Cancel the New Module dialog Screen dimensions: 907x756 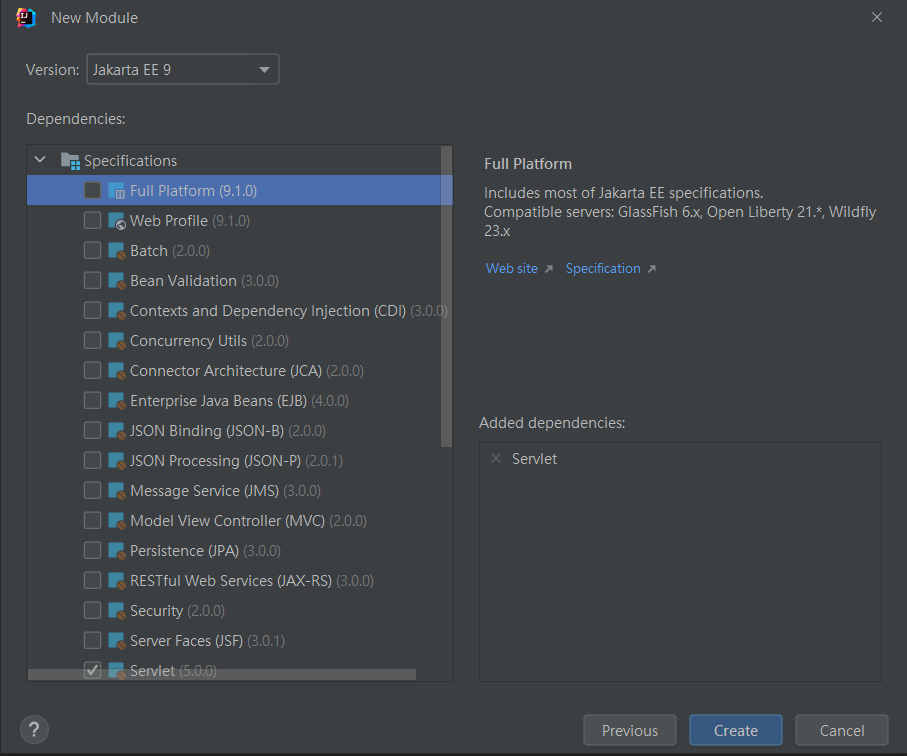[x=842, y=731]
